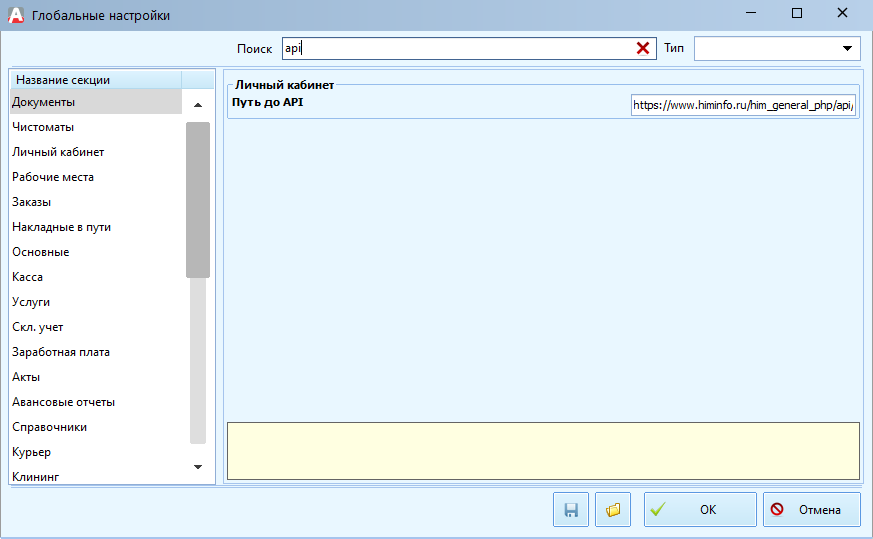Click the application logo in title bar
873x539 pixels.
[x=16, y=15]
